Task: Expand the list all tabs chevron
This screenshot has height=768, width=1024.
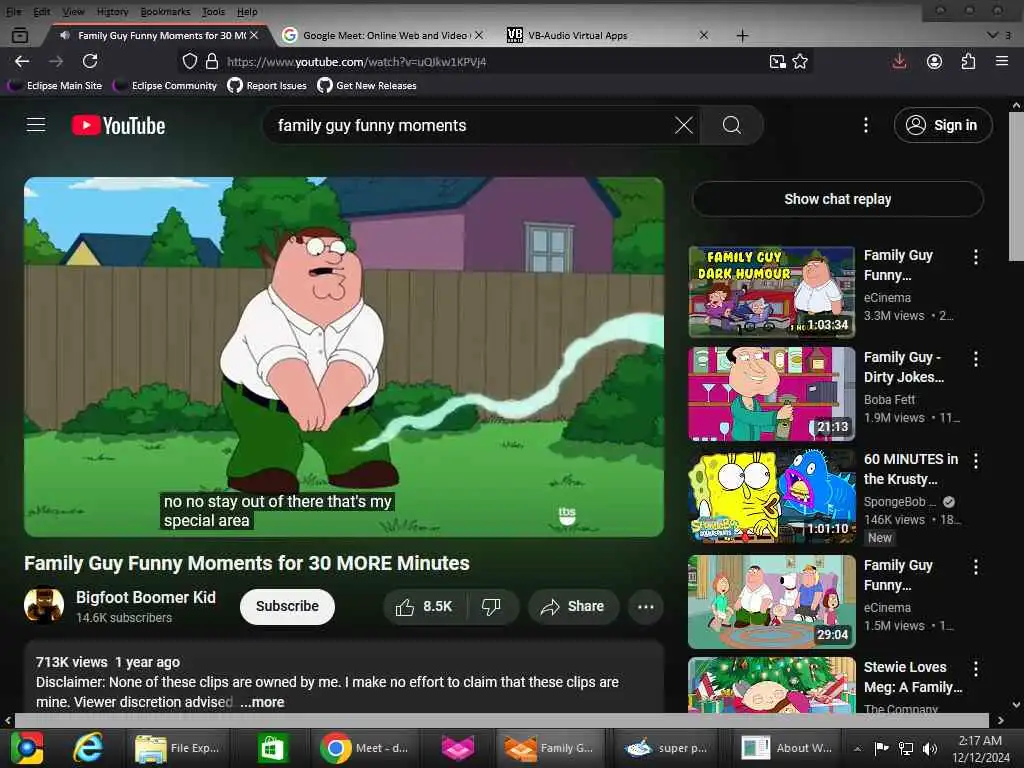Action: click(x=993, y=35)
